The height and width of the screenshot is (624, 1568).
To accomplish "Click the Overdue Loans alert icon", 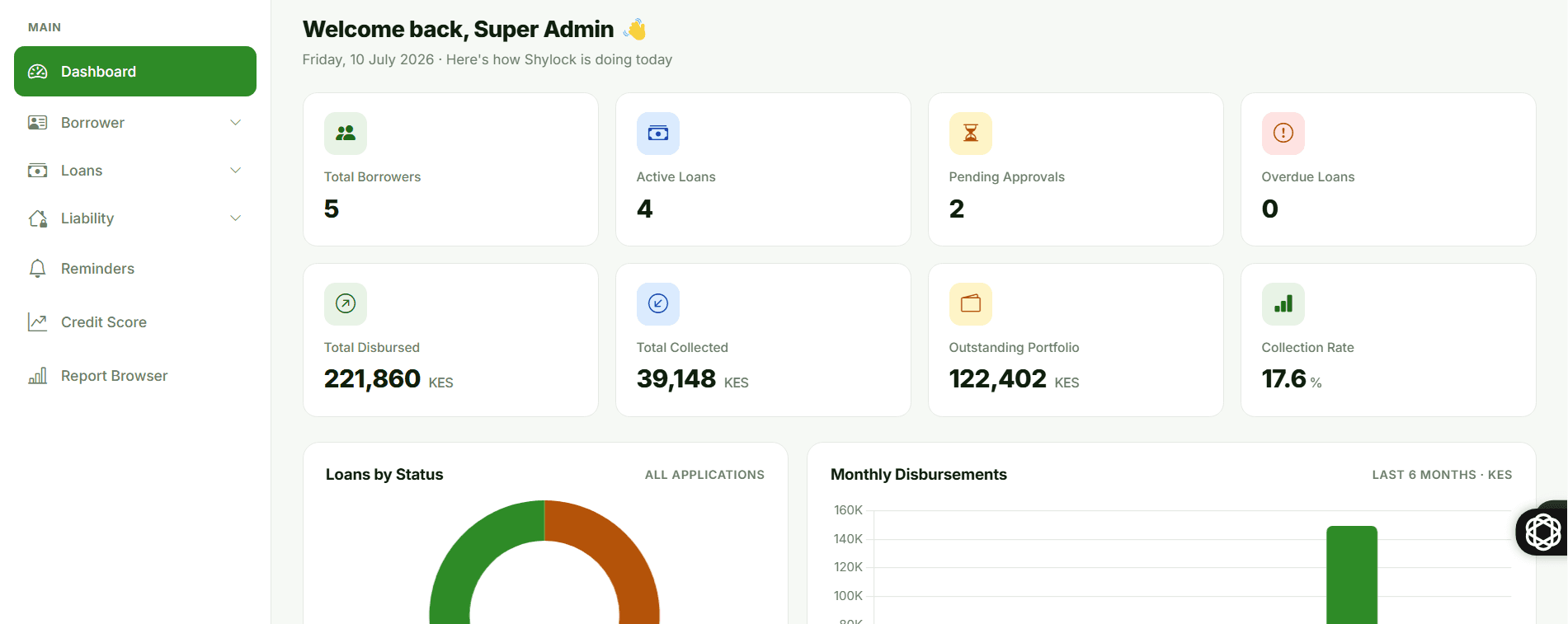I will (x=1283, y=134).
